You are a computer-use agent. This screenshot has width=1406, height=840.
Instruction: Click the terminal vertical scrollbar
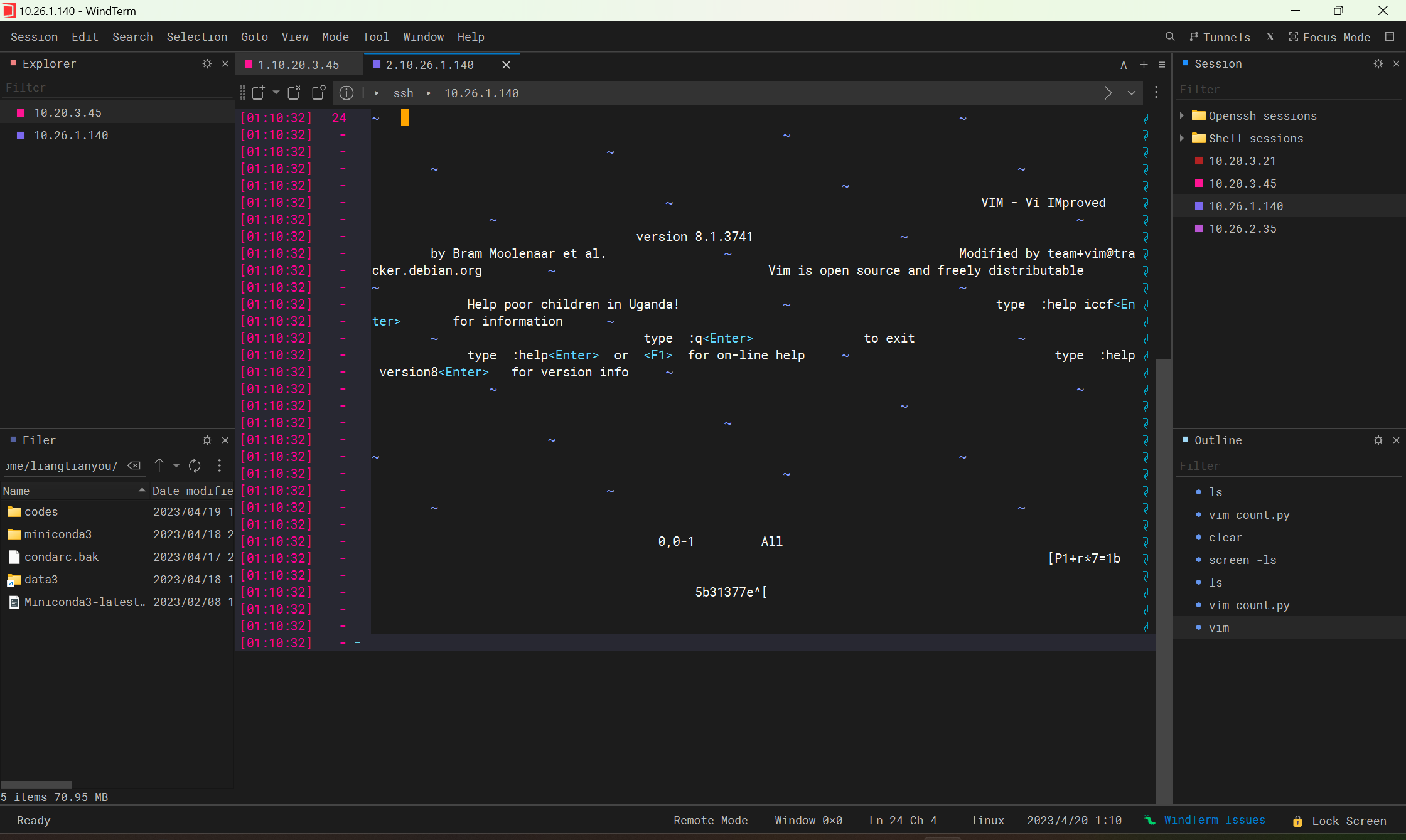1164,582
